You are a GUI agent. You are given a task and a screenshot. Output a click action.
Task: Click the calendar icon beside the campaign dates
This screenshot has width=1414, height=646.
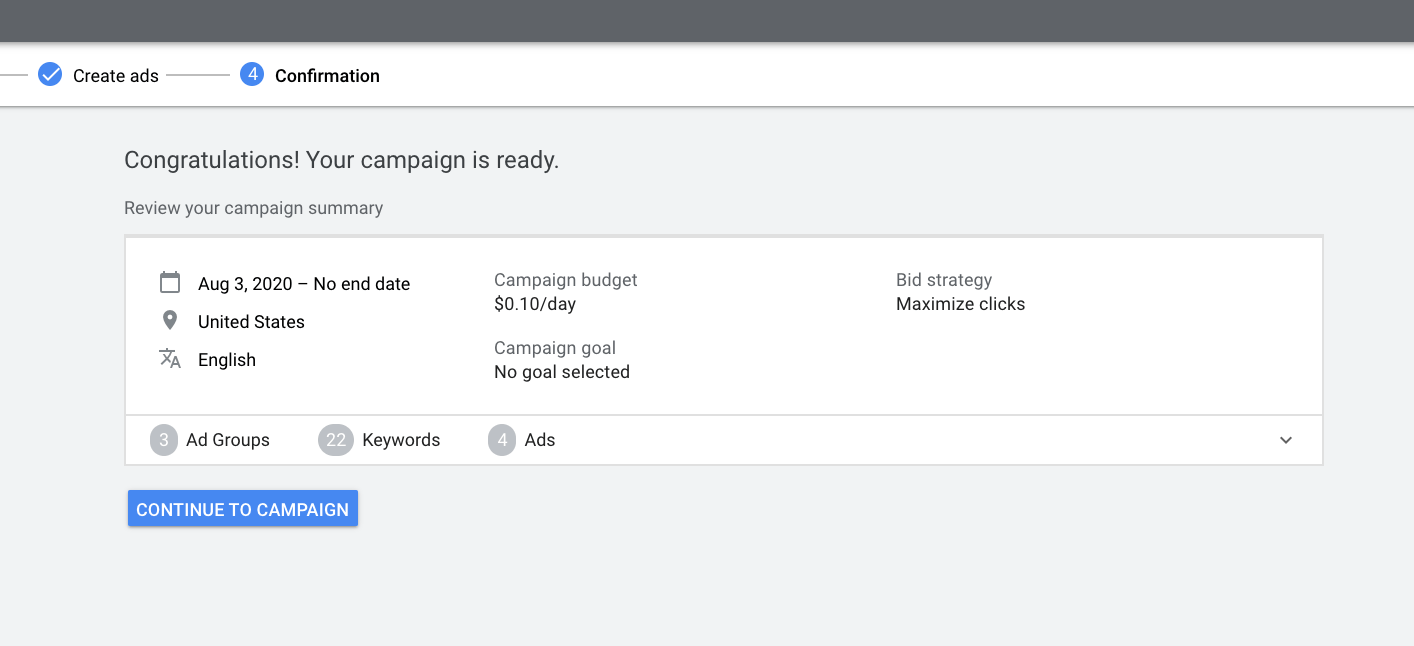click(x=170, y=282)
